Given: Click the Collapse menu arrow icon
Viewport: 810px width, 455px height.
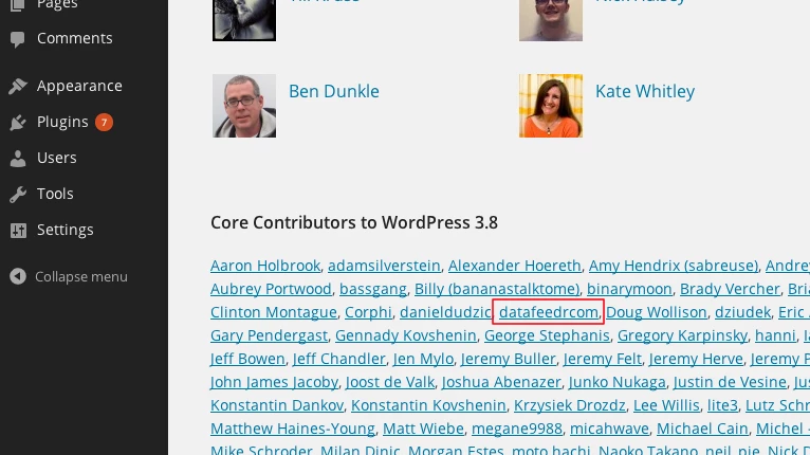Looking at the screenshot, I should click(x=18, y=276).
